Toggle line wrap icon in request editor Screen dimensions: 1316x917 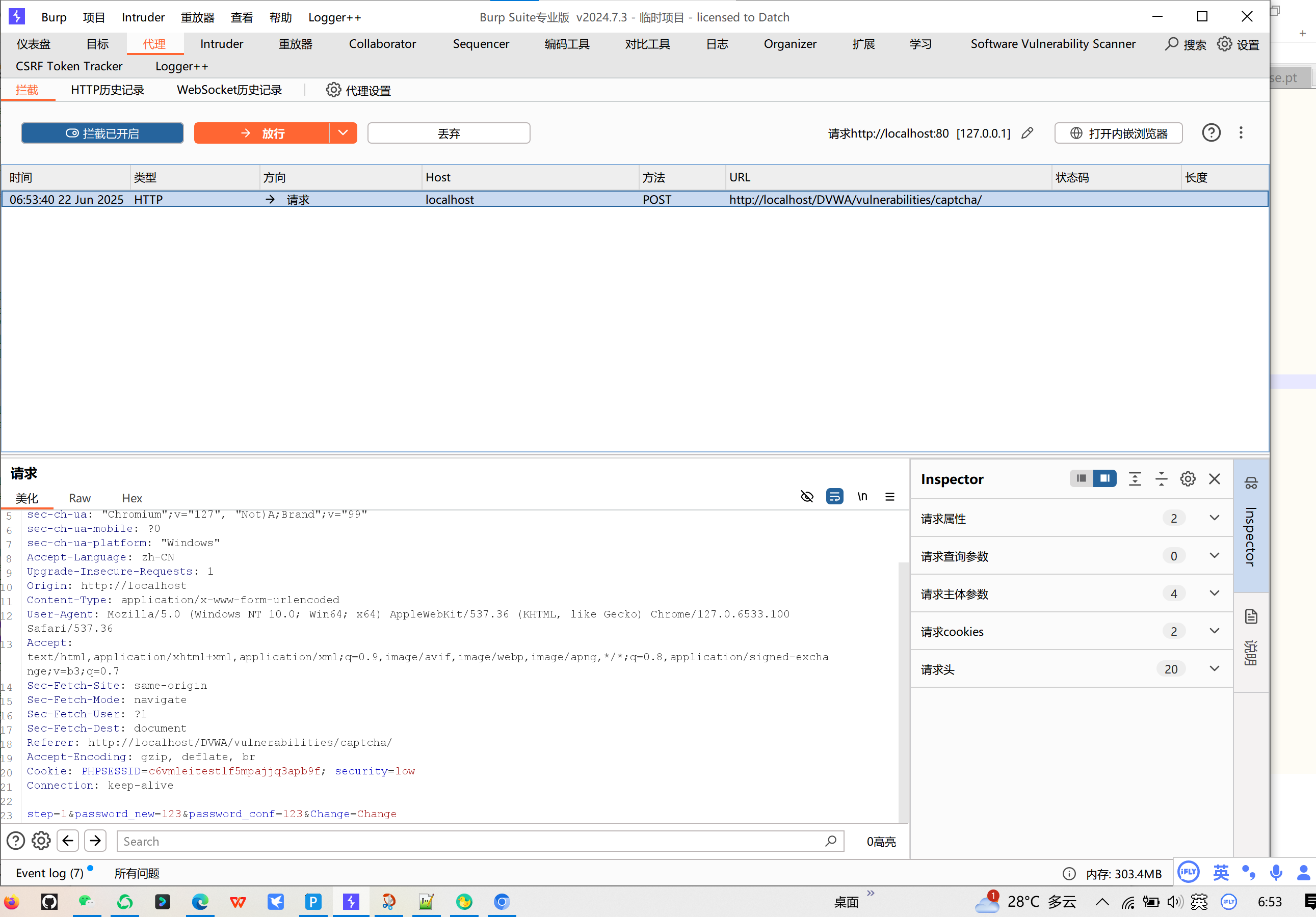834,497
